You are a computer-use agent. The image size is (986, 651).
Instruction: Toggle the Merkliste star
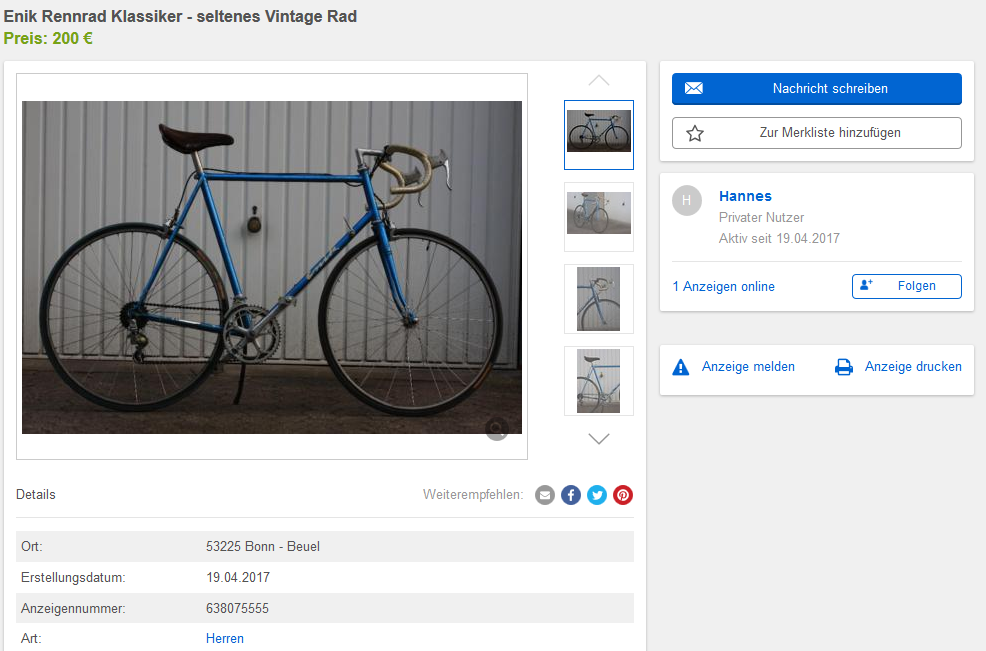click(695, 133)
